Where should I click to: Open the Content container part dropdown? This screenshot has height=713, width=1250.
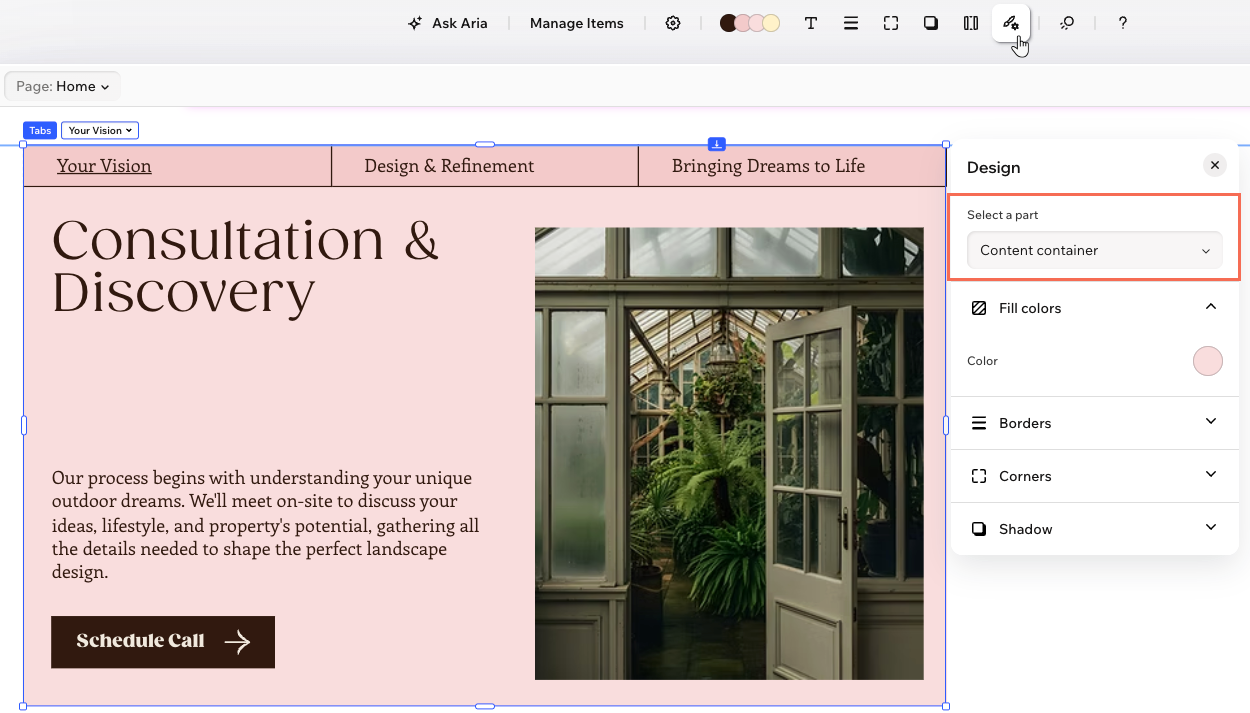(1095, 250)
